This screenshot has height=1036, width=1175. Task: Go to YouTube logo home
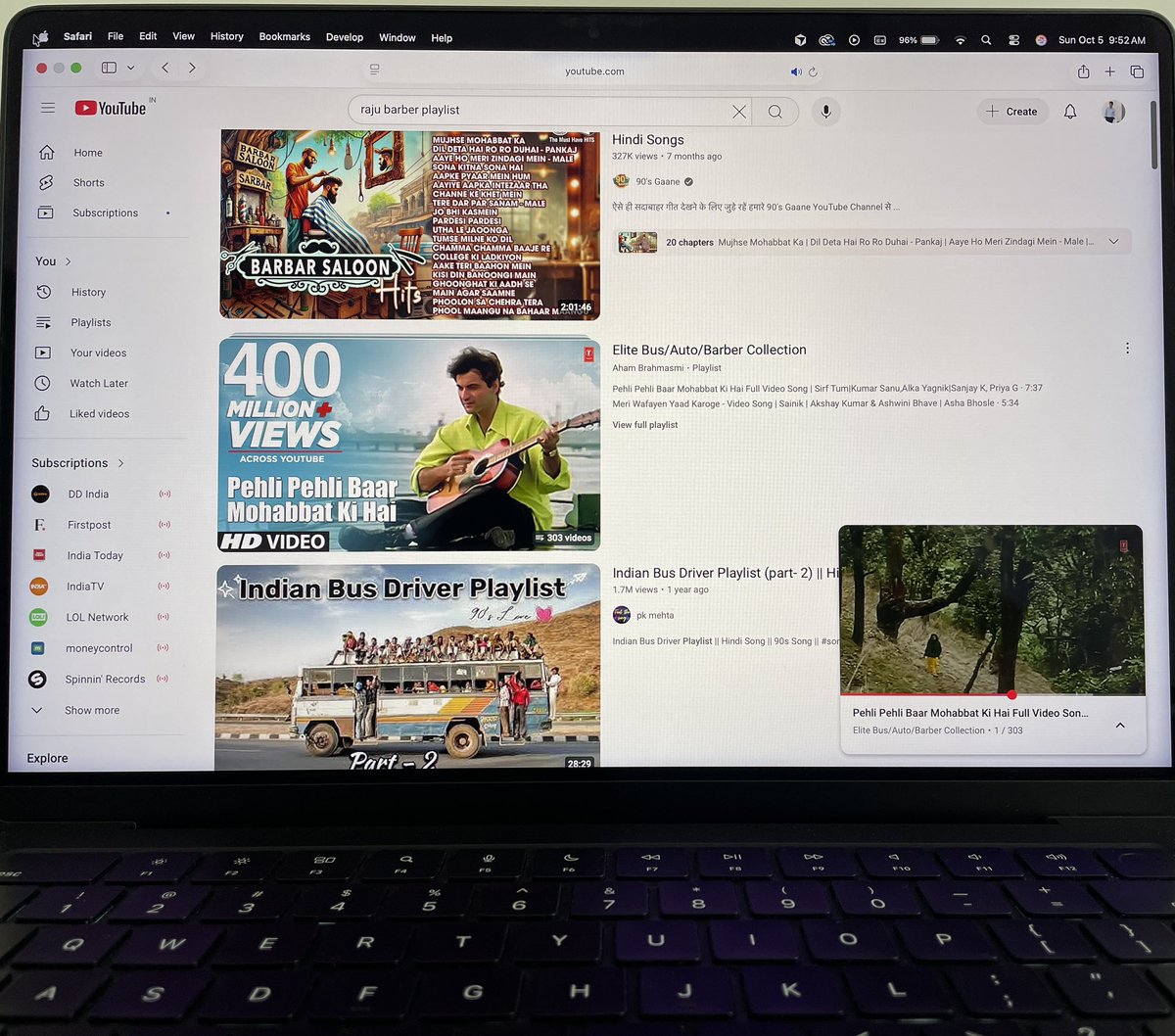pos(111,108)
